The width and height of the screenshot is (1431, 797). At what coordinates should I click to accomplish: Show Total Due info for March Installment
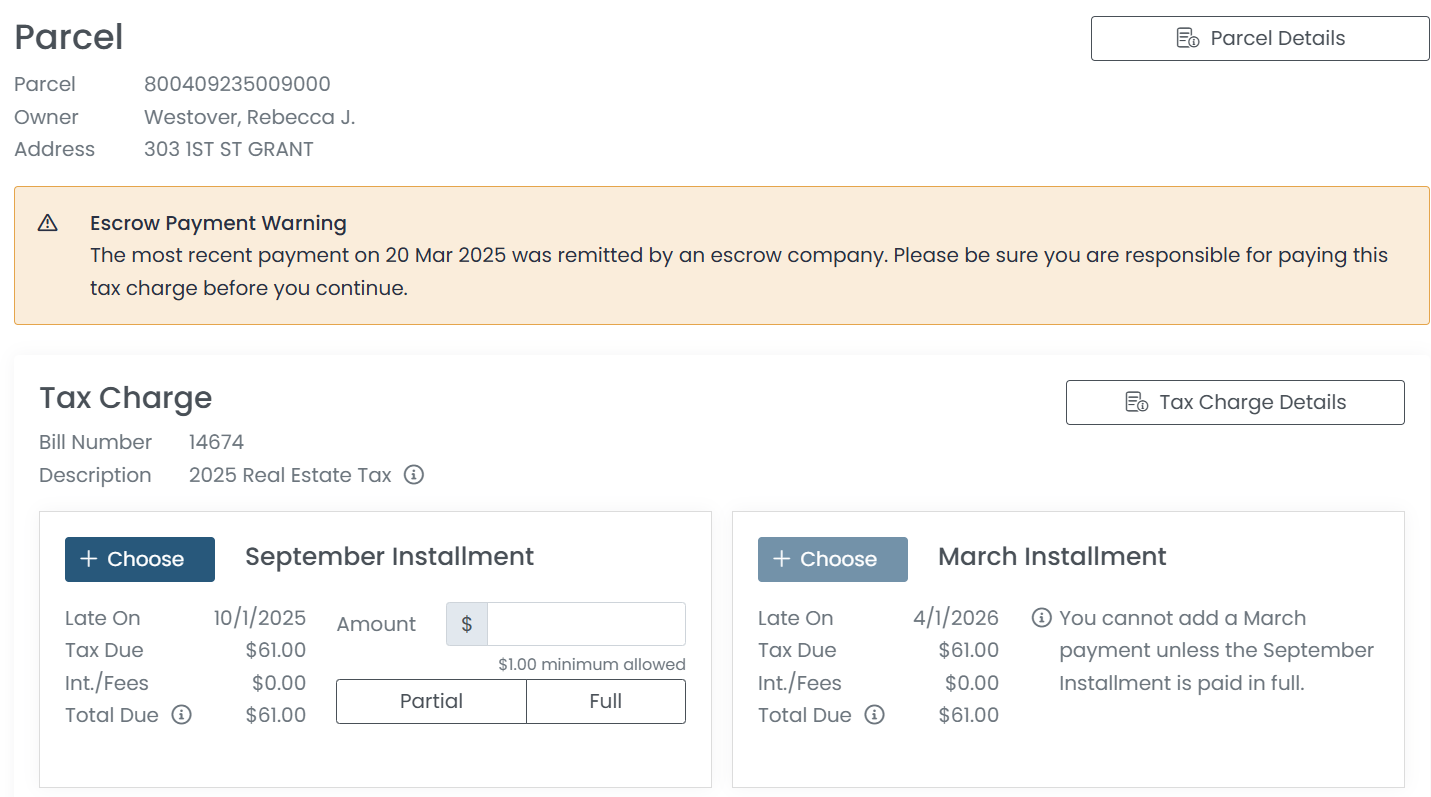point(874,715)
